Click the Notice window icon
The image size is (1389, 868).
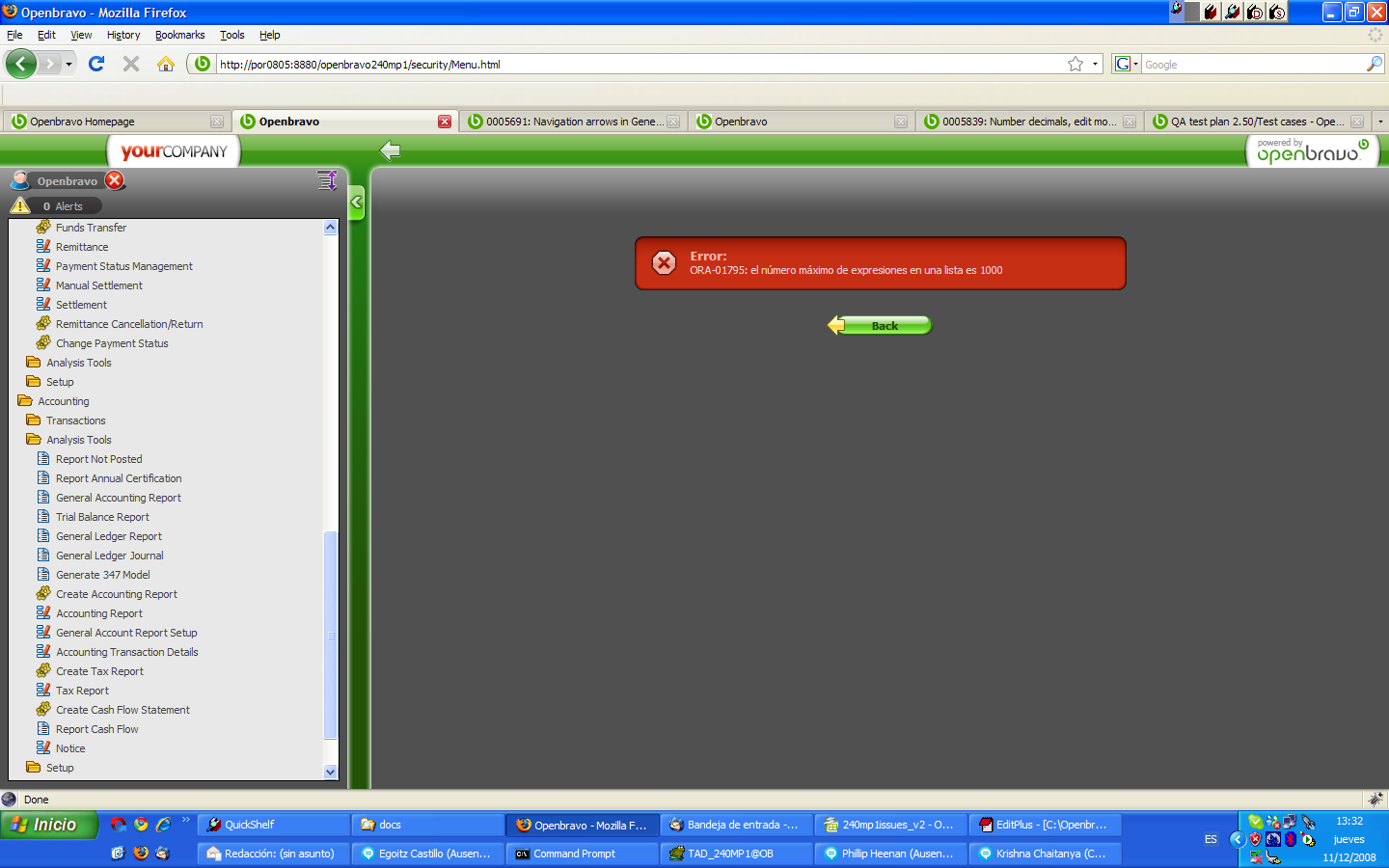pos(43,747)
